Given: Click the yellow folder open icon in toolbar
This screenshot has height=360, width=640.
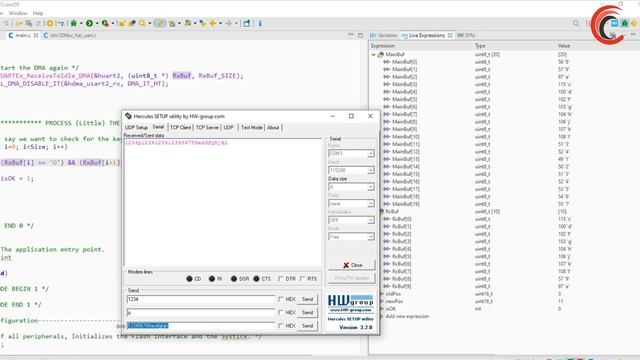Looking at the screenshot, I should (x=122, y=24).
